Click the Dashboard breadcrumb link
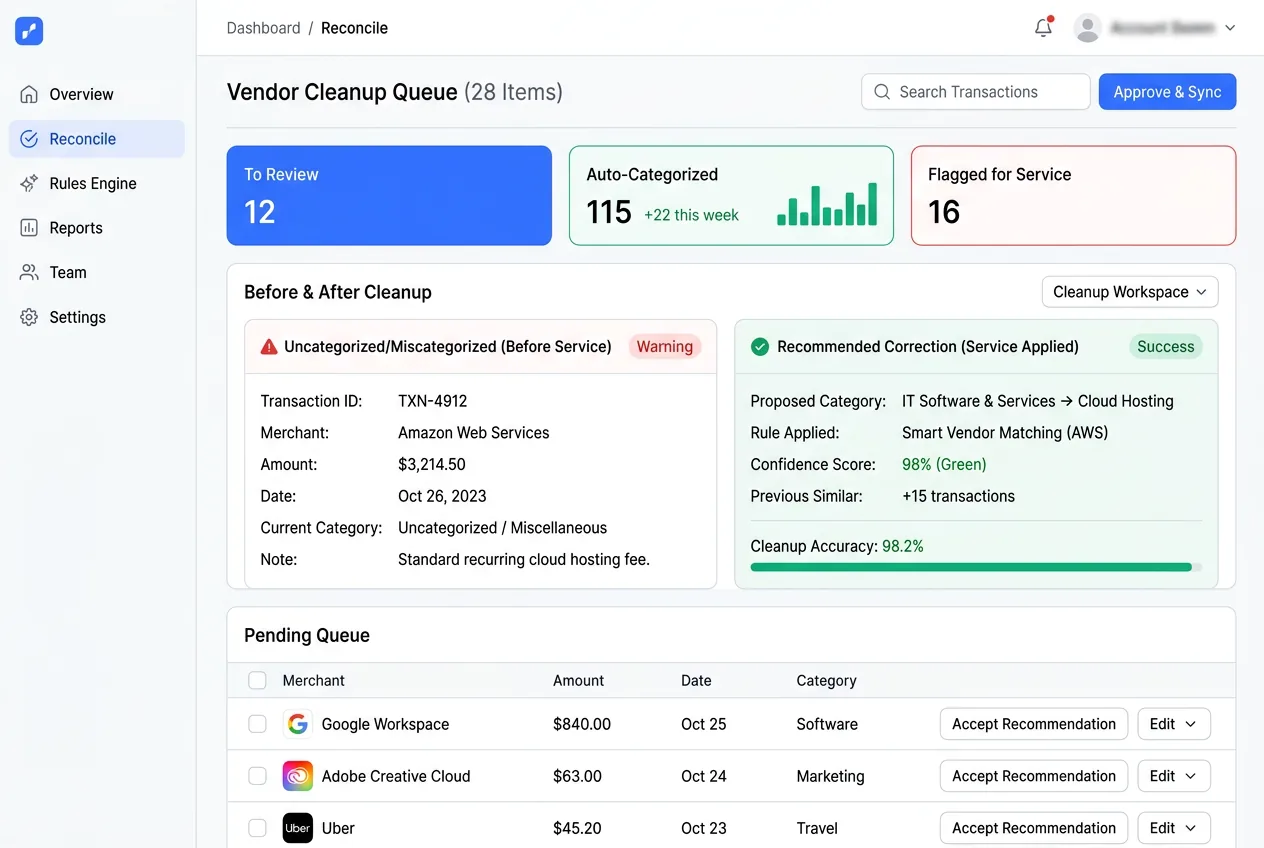The height and width of the screenshot is (848, 1264). click(263, 28)
